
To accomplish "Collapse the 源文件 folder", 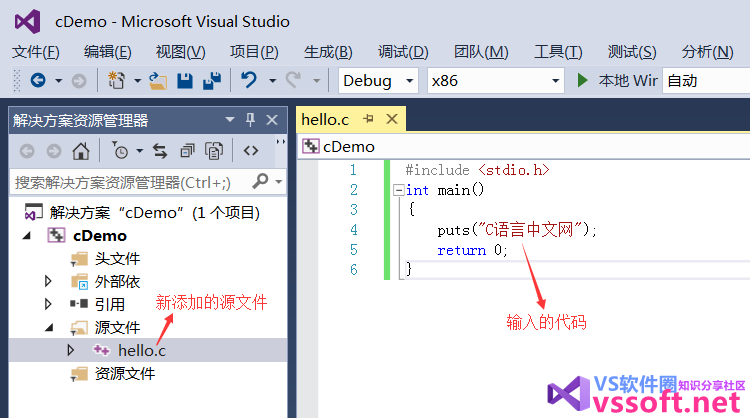I will click(x=49, y=328).
